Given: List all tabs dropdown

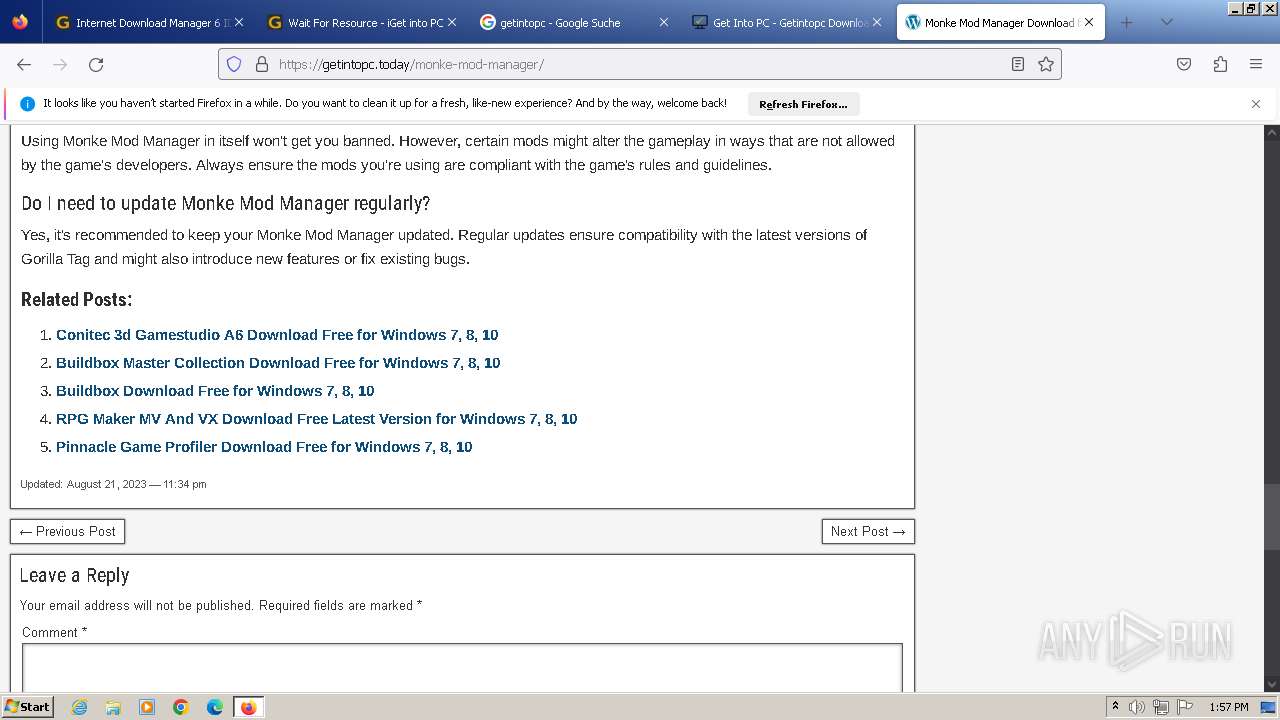Looking at the screenshot, I should pos(1166,22).
